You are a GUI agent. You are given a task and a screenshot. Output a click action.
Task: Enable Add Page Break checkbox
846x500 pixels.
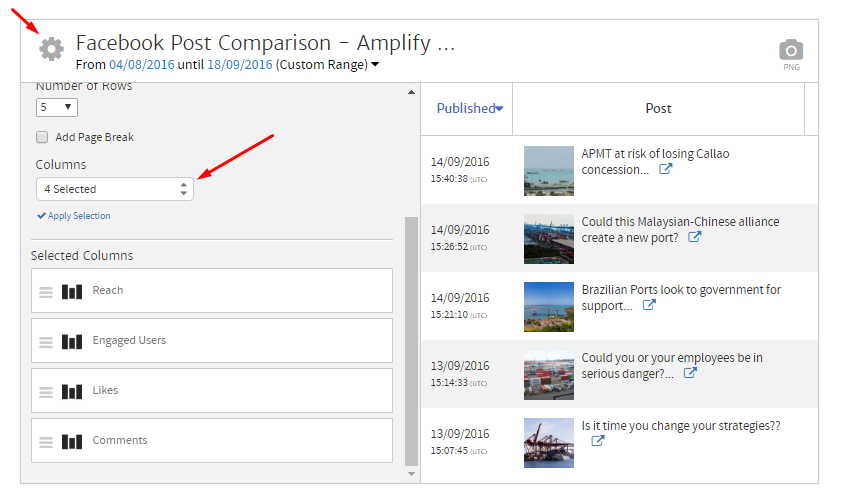click(42, 137)
